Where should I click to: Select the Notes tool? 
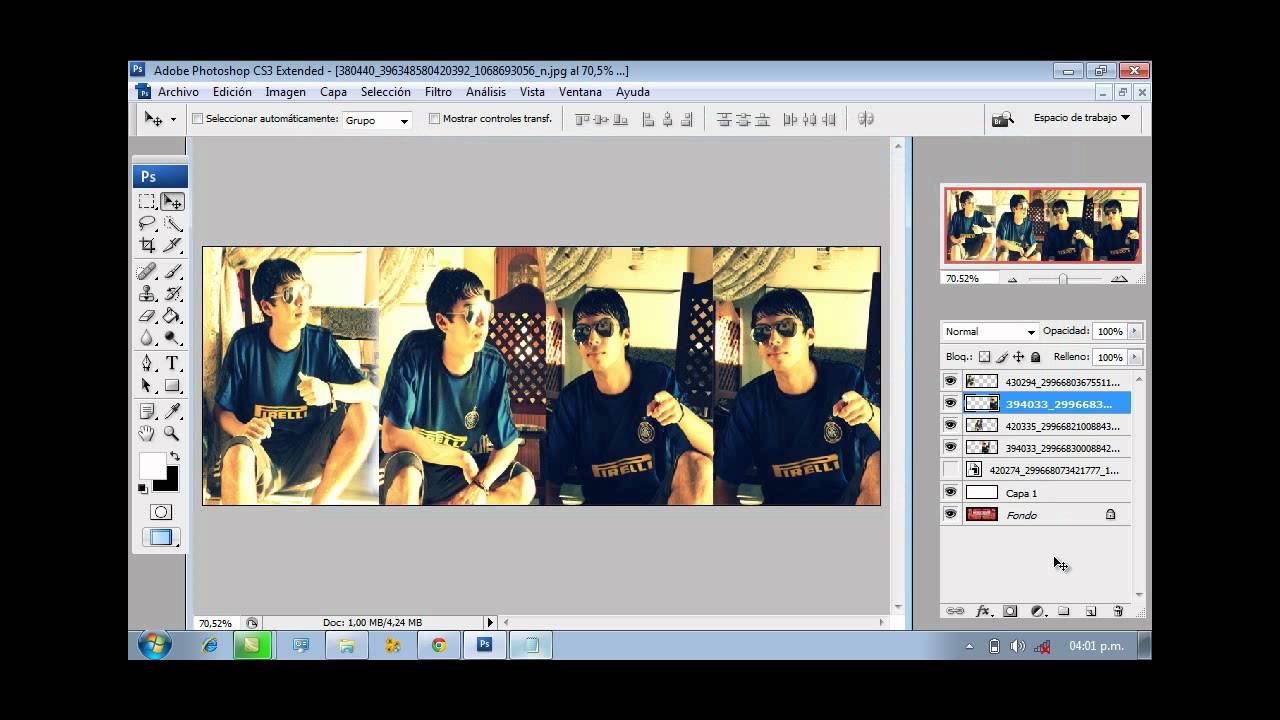147,411
